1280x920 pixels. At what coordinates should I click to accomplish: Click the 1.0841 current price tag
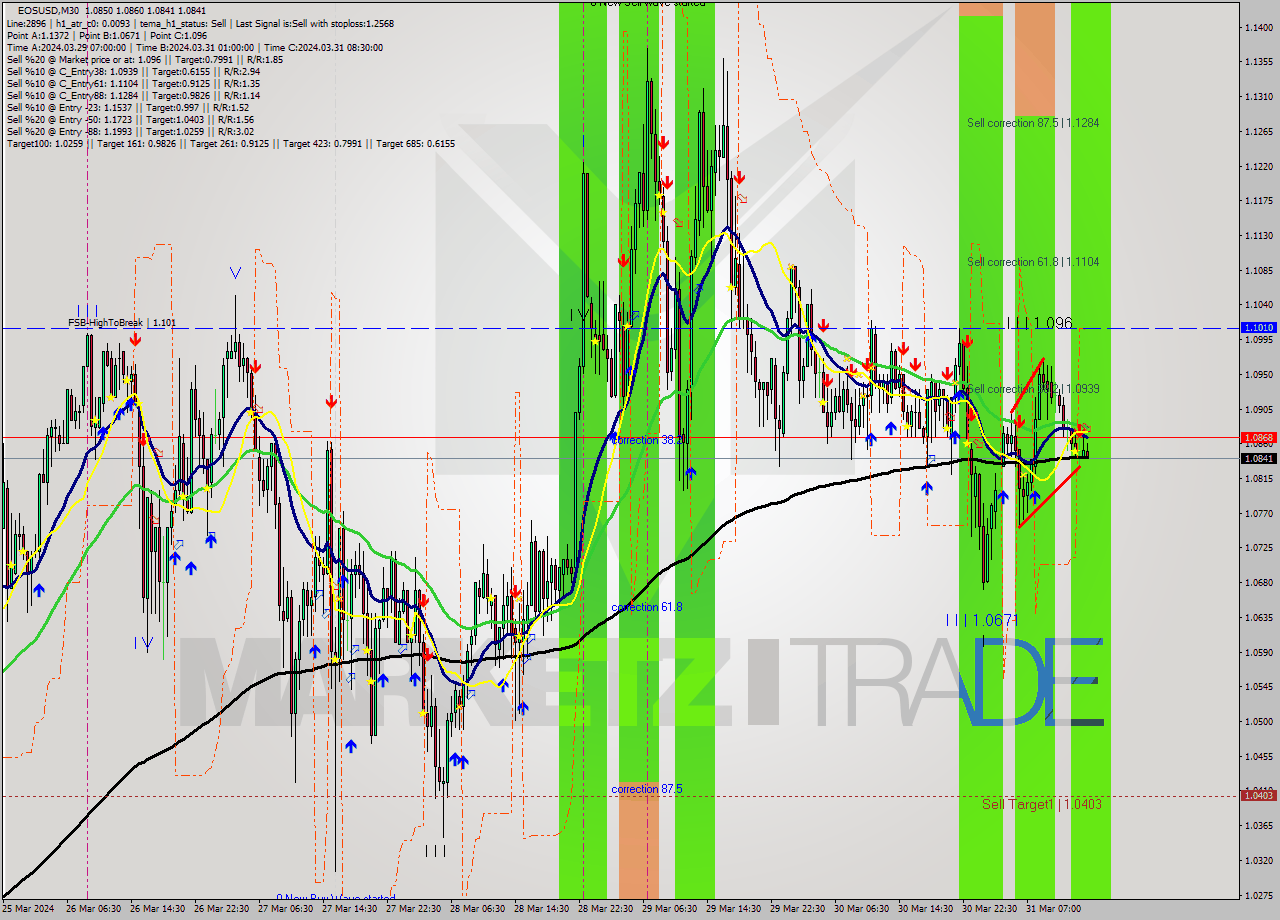[x=1258, y=458]
